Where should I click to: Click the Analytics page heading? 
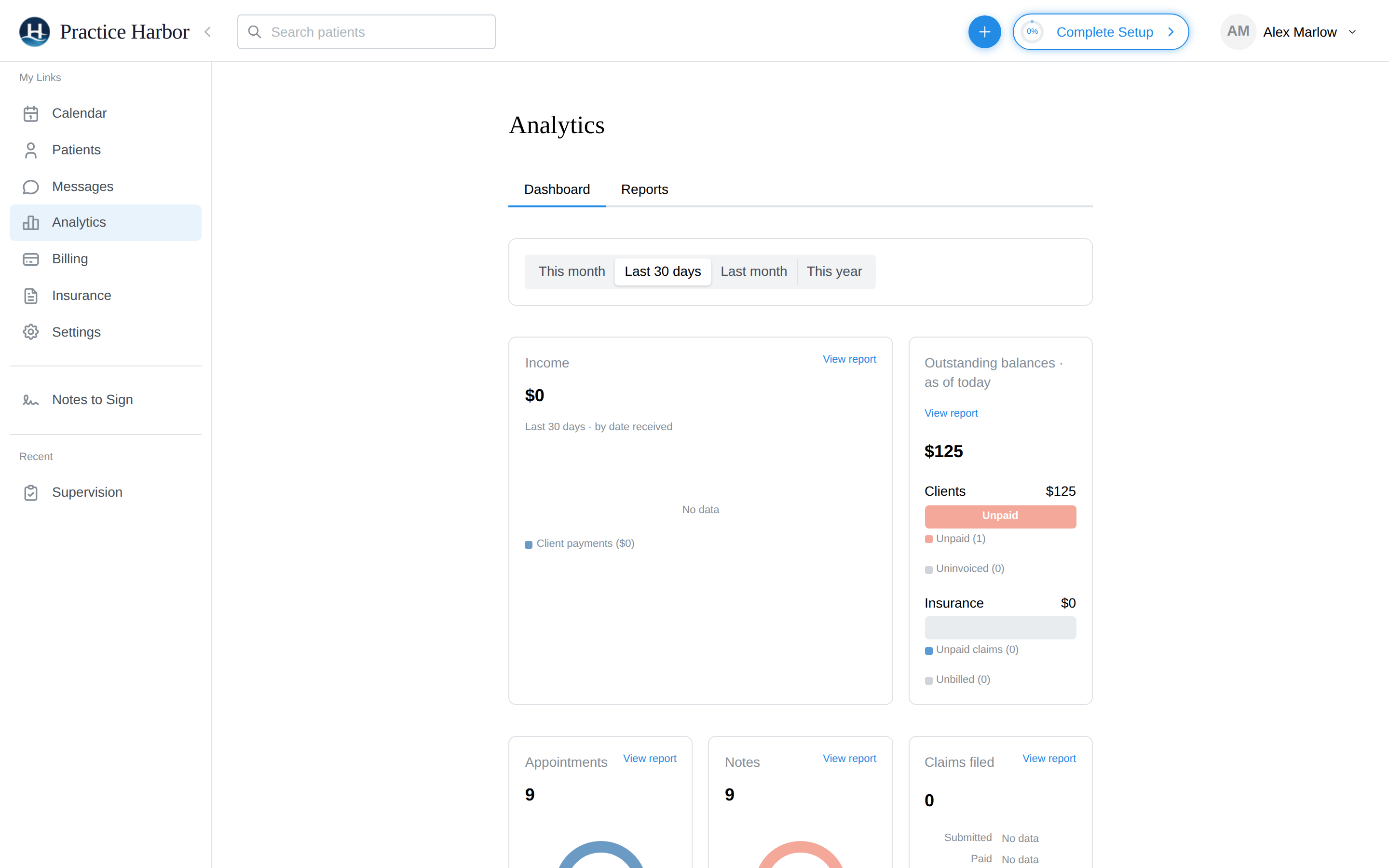[x=556, y=125]
